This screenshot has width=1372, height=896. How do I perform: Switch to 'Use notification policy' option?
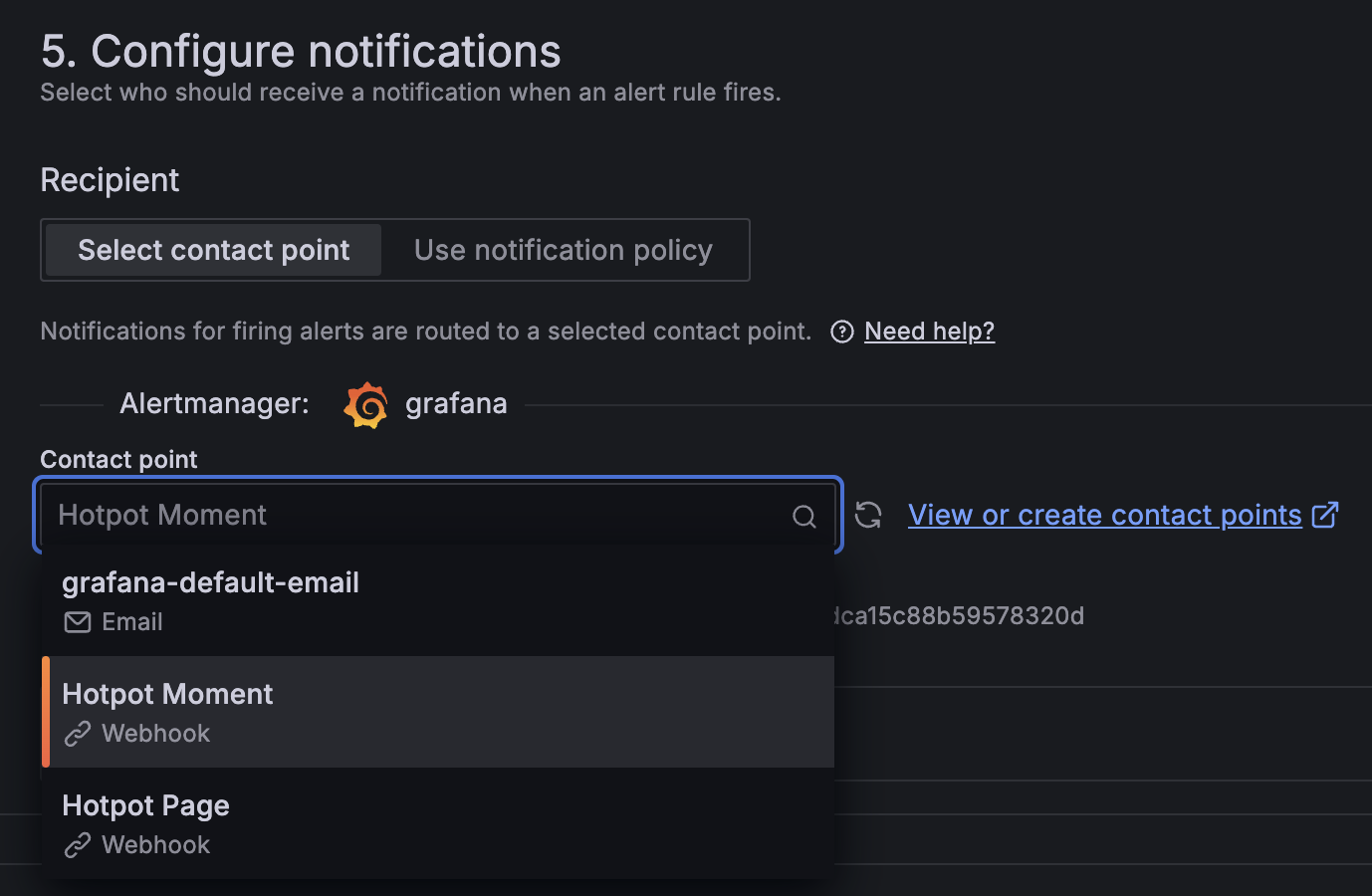click(564, 250)
